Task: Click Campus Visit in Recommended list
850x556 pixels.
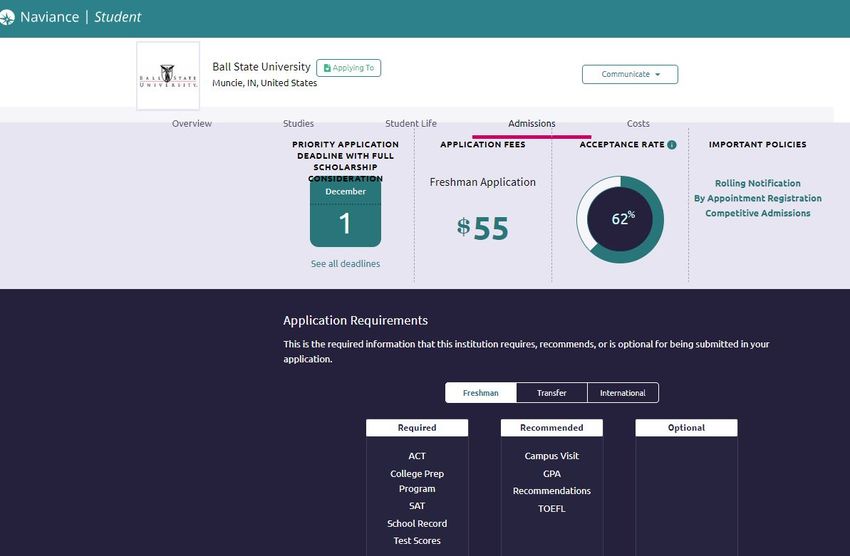Action: [x=552, y=456]
